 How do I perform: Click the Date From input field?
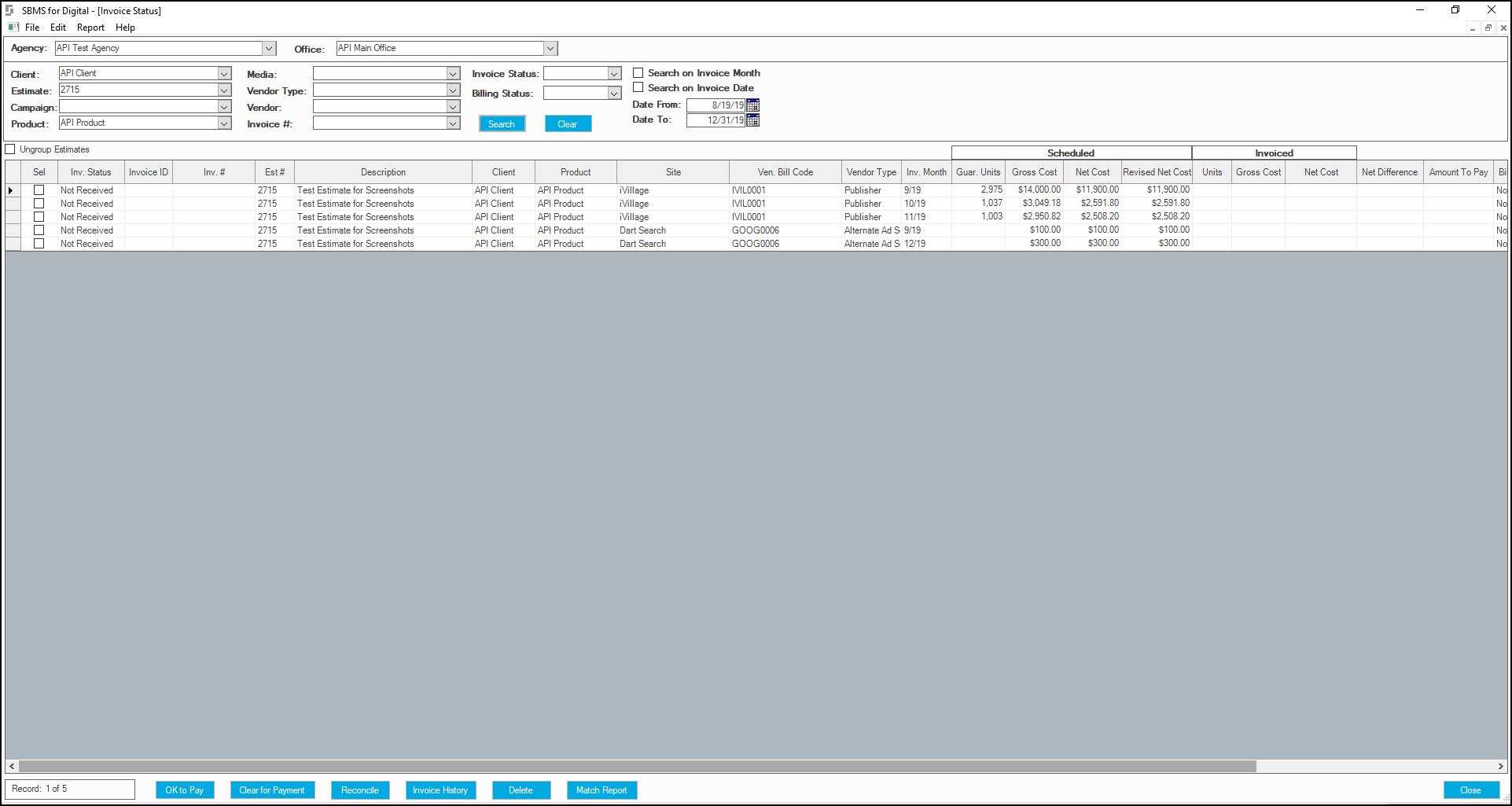point(716,105)
